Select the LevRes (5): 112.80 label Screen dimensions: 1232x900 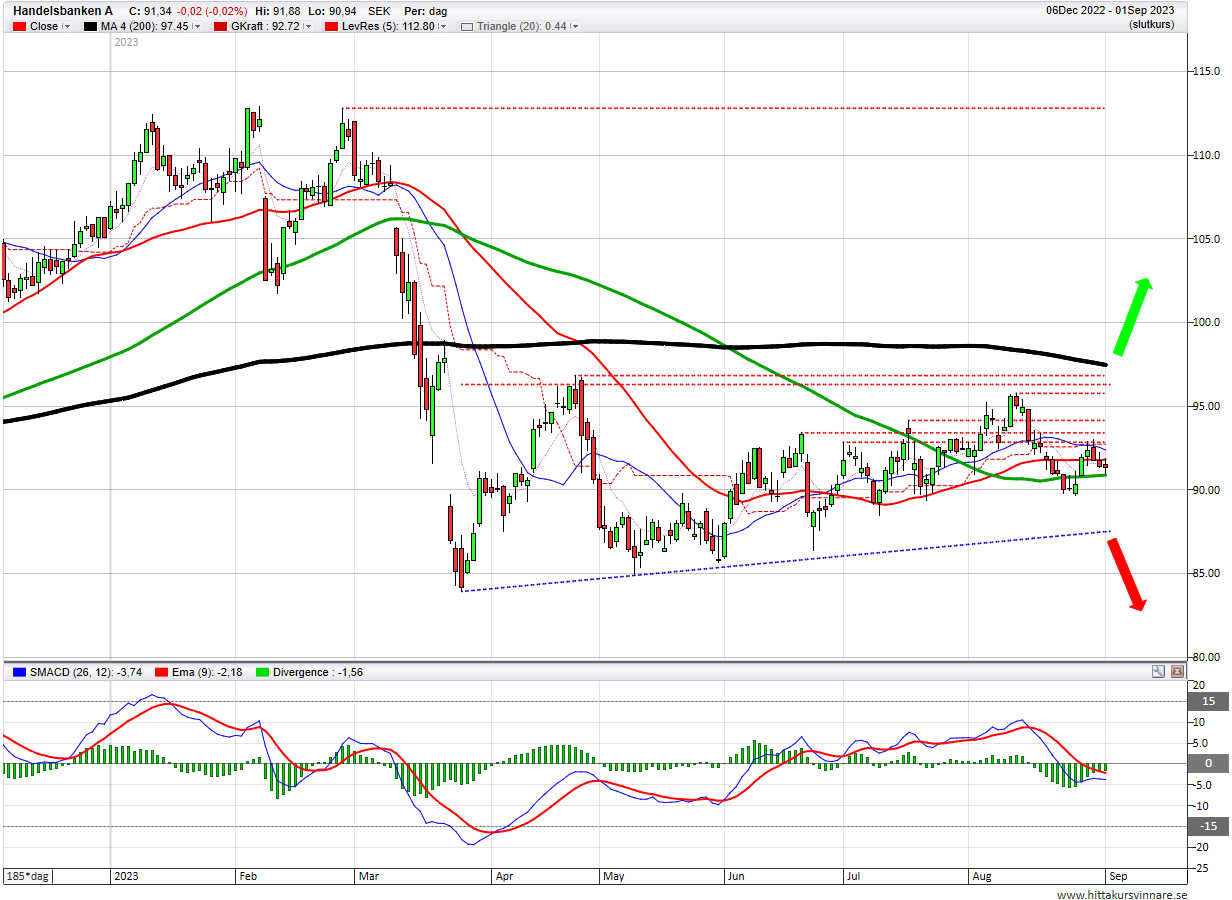point(387,27)
